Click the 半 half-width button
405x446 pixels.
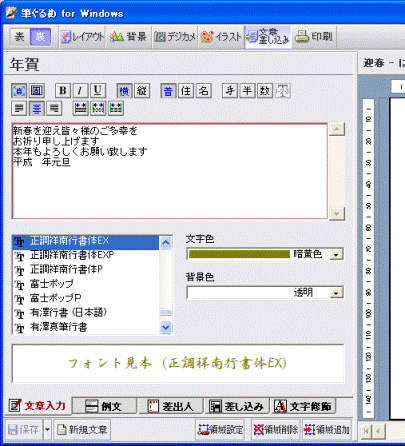click(x=247, y=91)
